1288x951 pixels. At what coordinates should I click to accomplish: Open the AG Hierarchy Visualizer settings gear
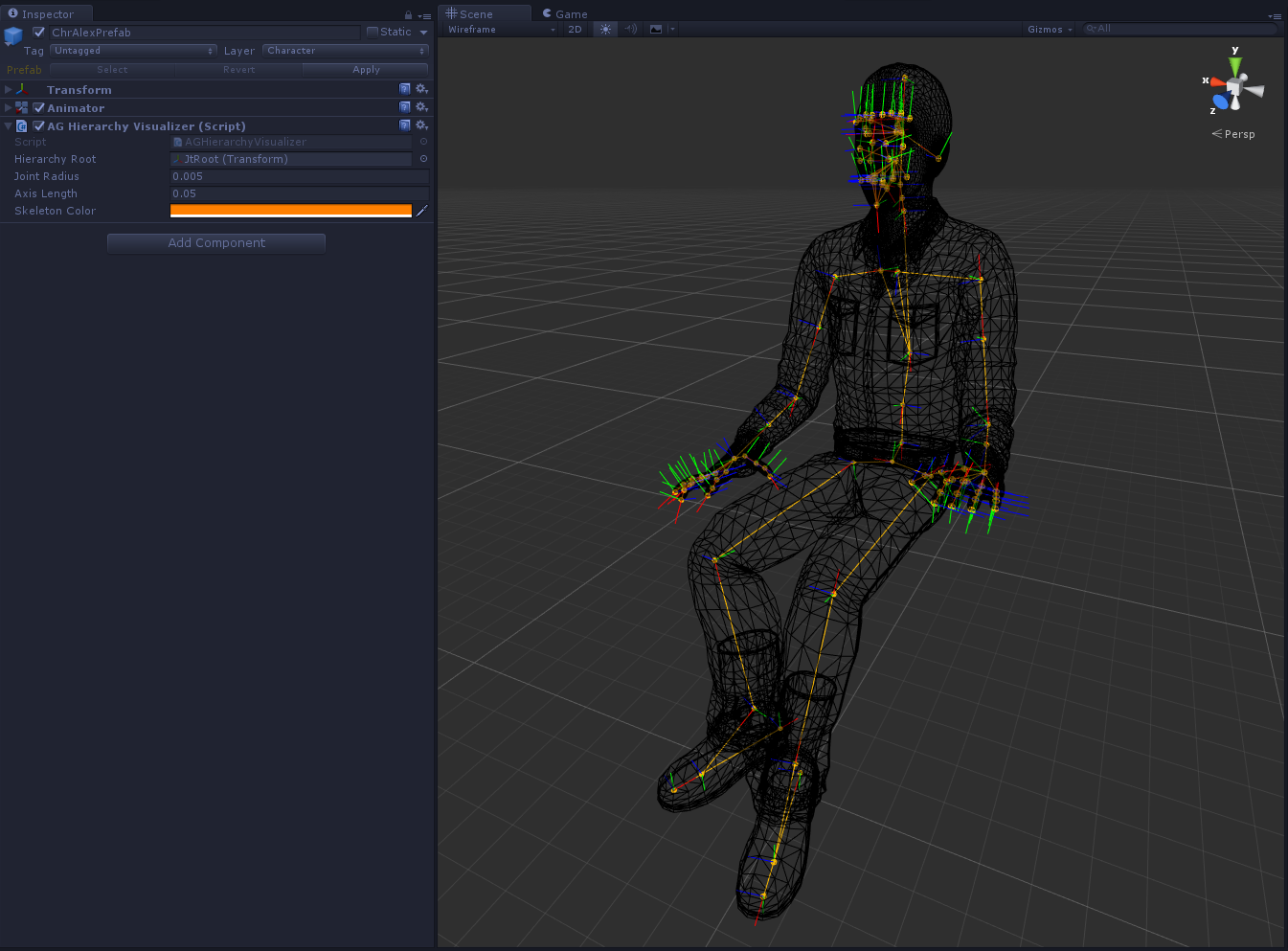(421, 125)
